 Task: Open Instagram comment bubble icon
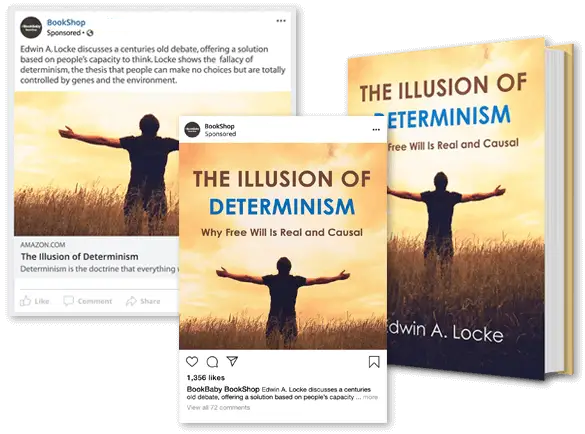pyautogui.click(x=212, y=361)
